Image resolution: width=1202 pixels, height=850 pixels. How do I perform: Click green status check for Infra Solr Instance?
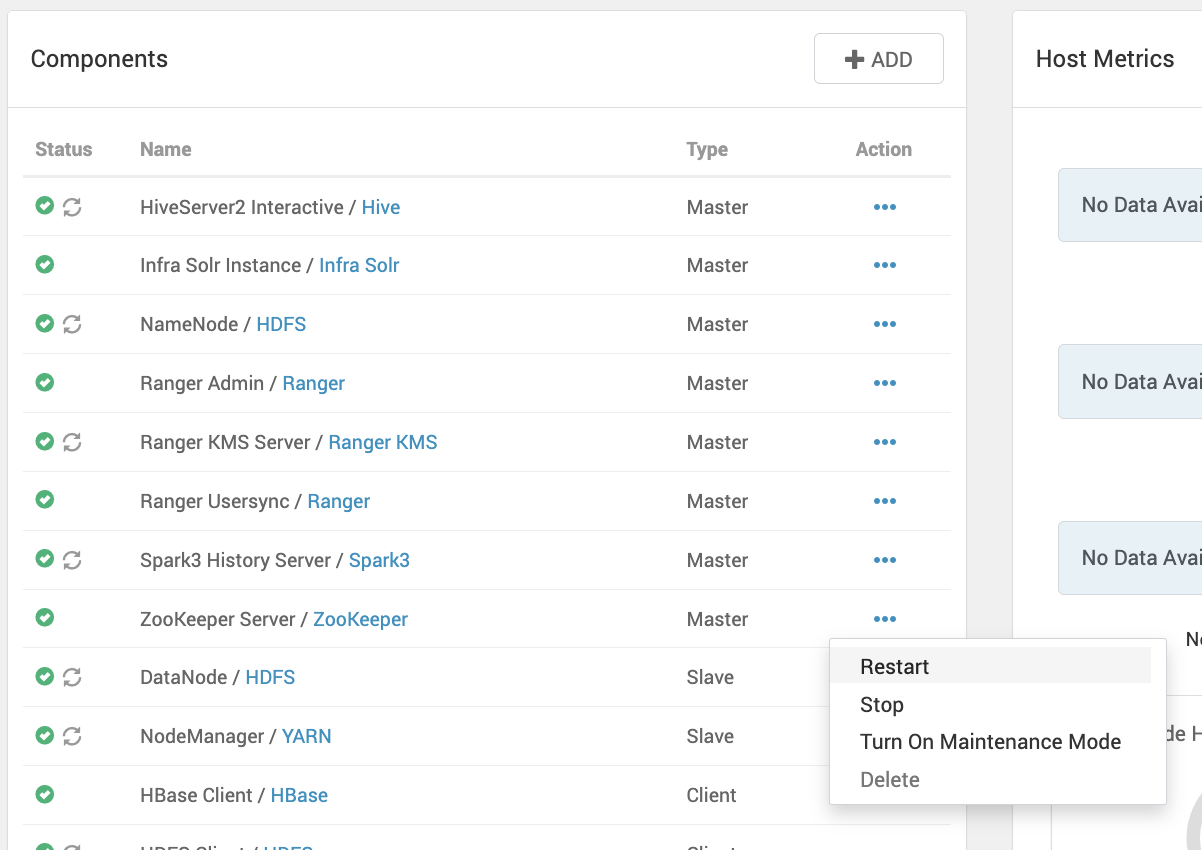click(x=44, y=265)
